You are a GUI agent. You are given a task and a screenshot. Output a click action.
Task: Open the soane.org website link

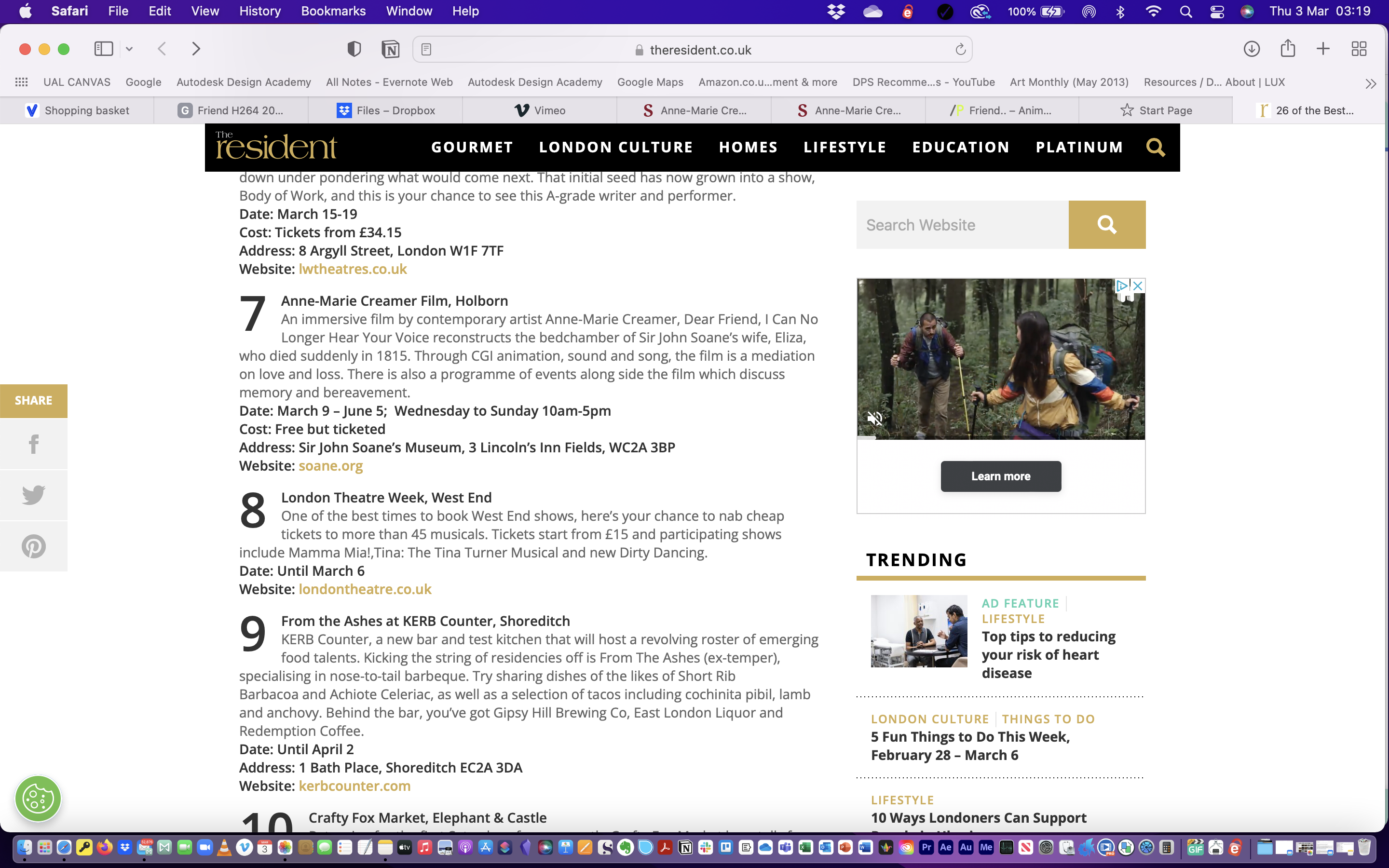tap(330, 465)
